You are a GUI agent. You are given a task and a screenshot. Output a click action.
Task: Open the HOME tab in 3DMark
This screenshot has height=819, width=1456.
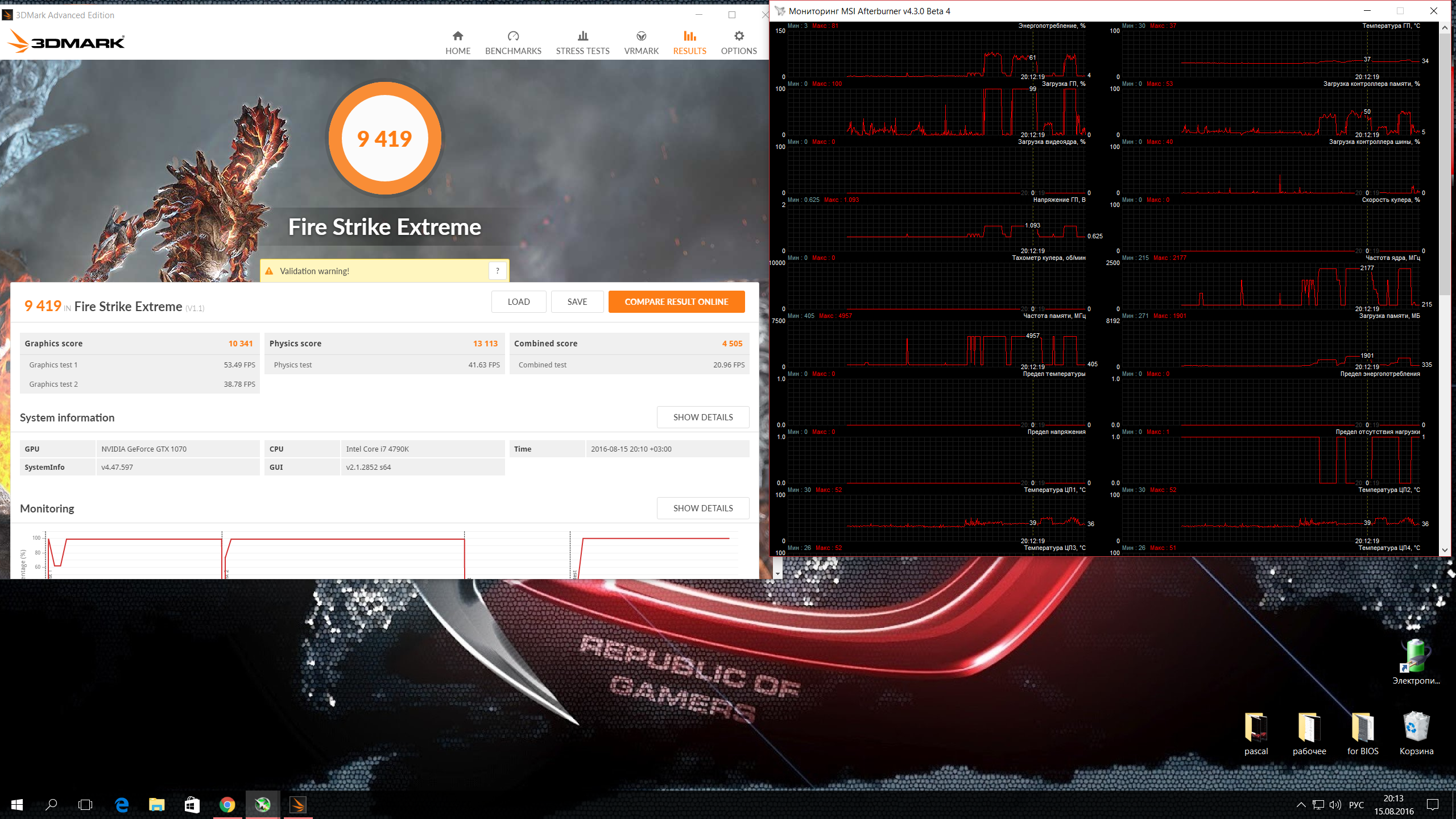tap(457, 43)
